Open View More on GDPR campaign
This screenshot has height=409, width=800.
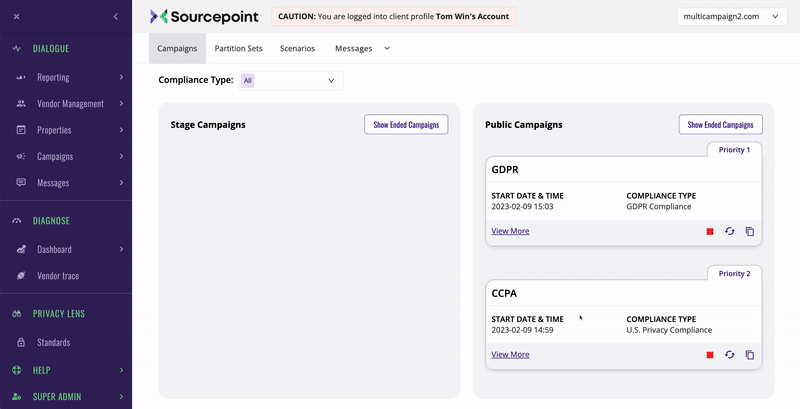click(x=510, y=231)
